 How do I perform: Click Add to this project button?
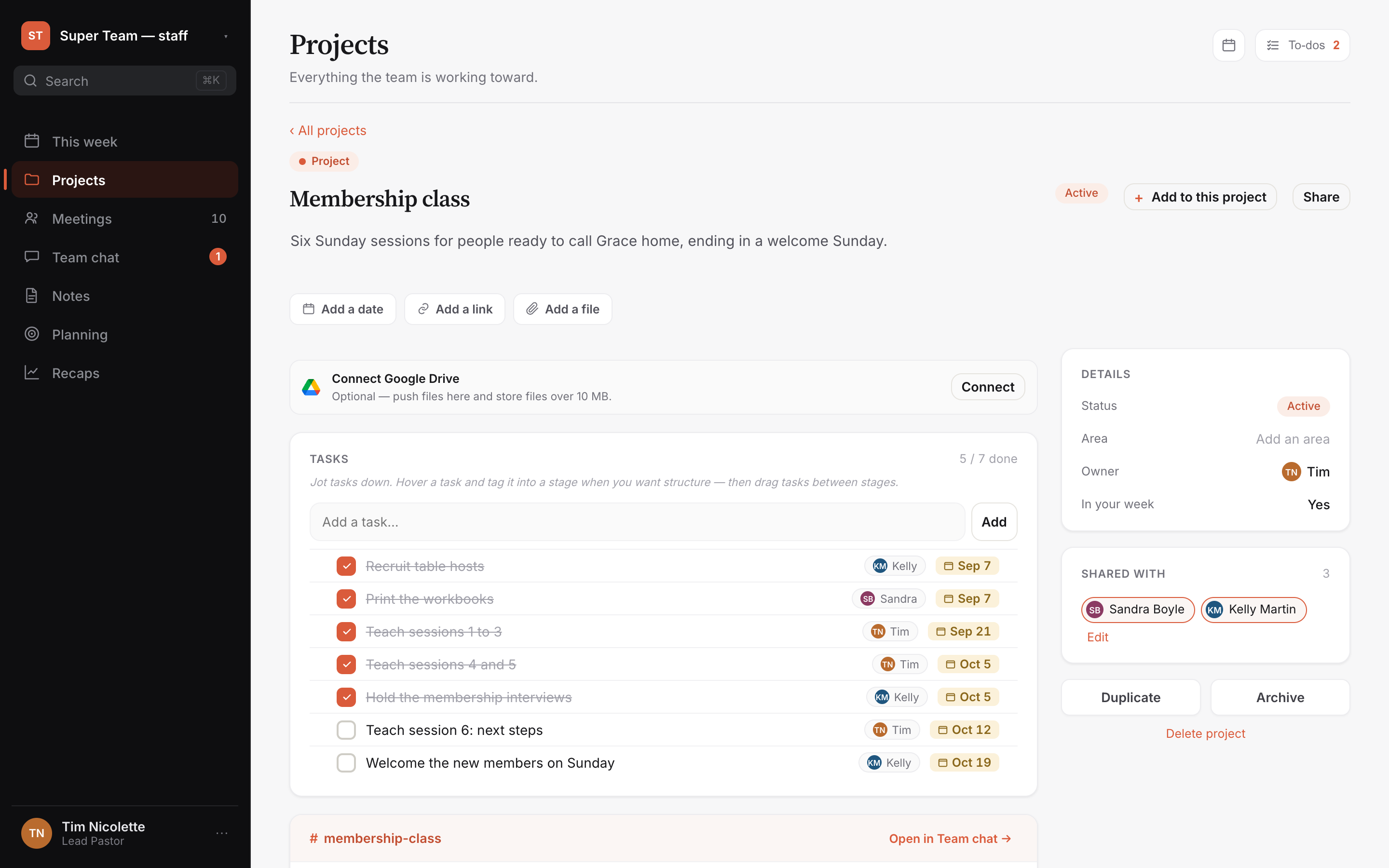pyautogui.click(x=1199, y=197)
